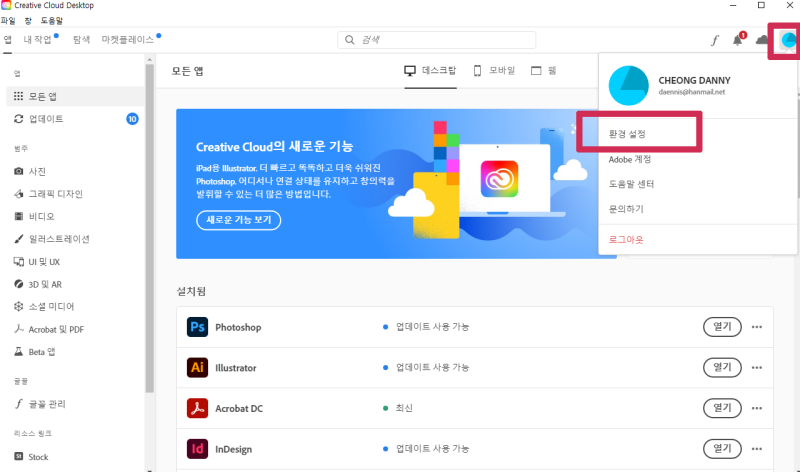This screenshot has width=800, height=472.
Task: Click the CHEONG DANNY account name
Action: tap(694, 81)
